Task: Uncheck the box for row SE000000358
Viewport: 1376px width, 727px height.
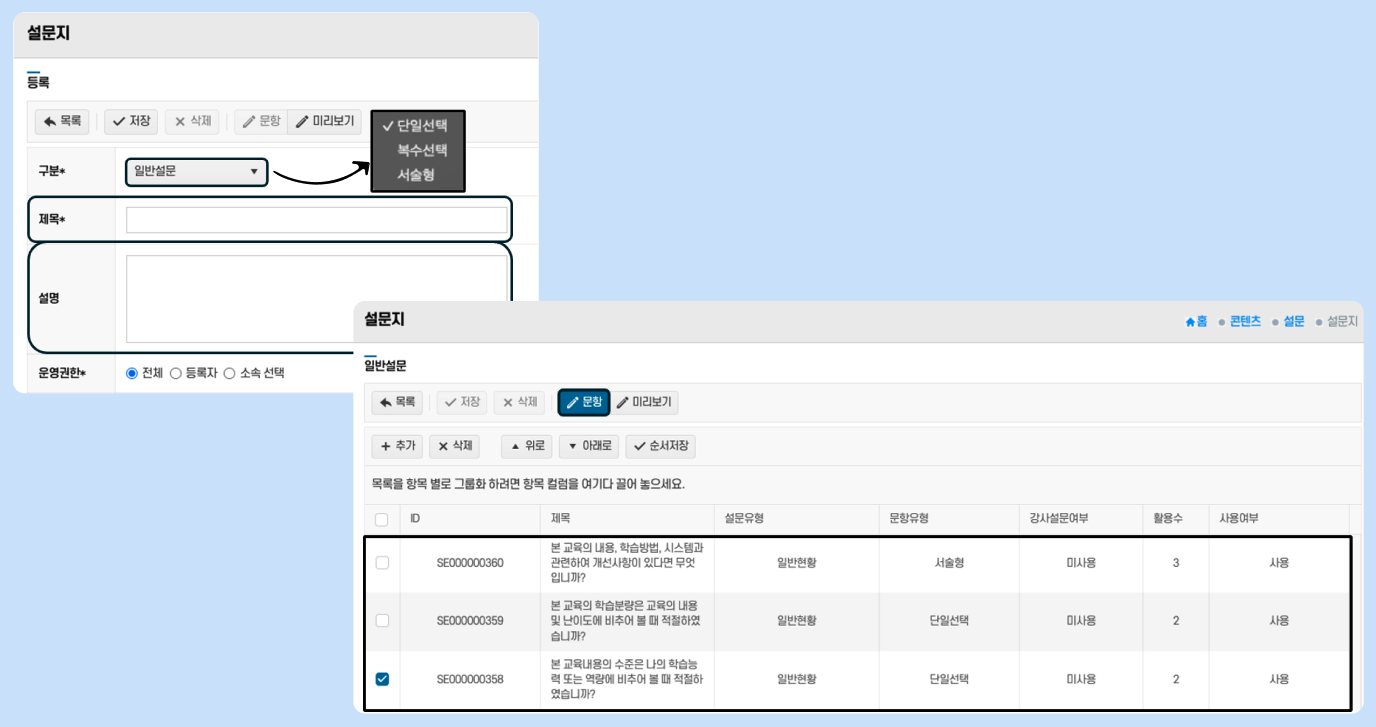Action: 382,679
